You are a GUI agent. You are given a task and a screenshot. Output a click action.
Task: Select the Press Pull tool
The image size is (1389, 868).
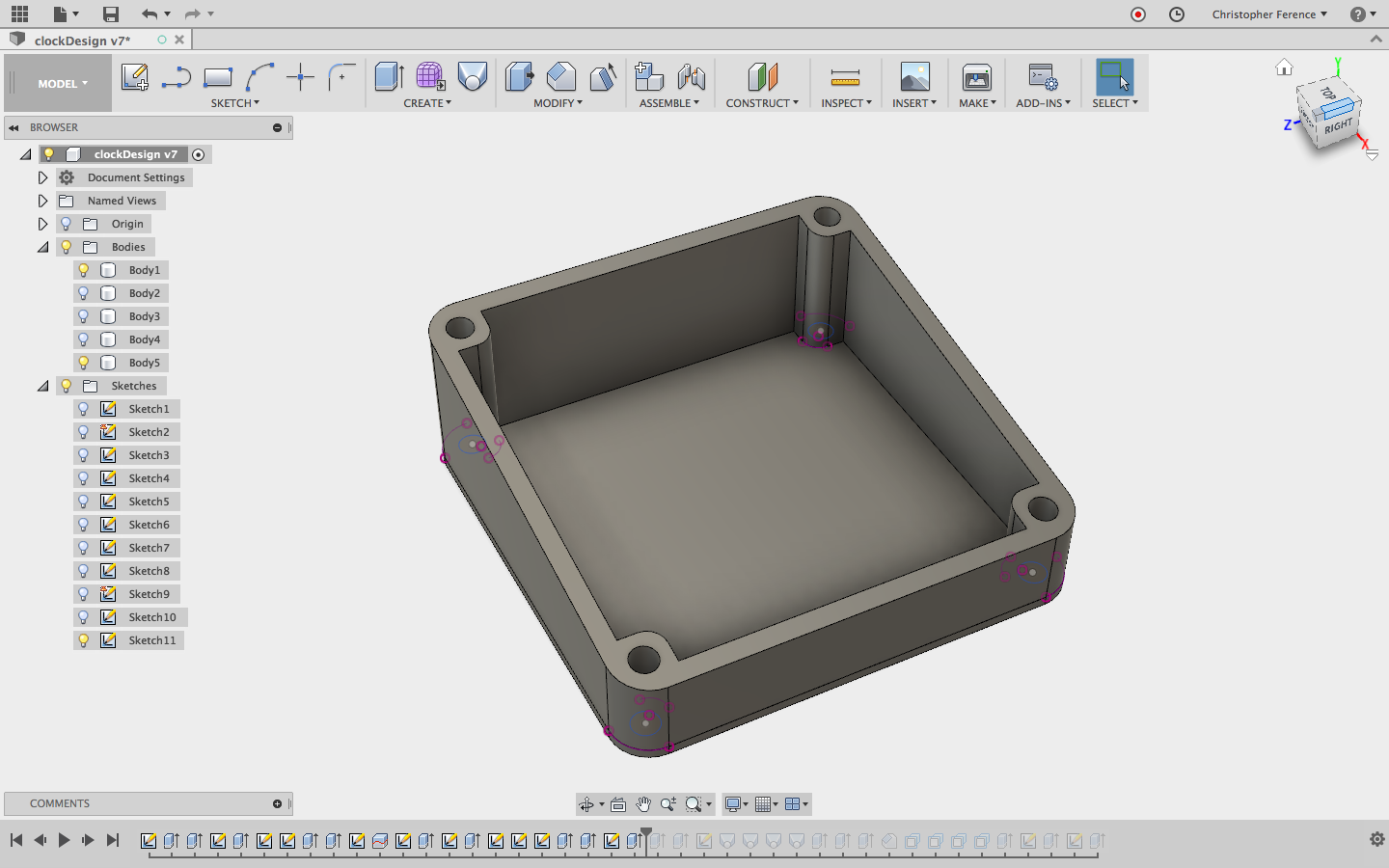click(x=519, y=77)
